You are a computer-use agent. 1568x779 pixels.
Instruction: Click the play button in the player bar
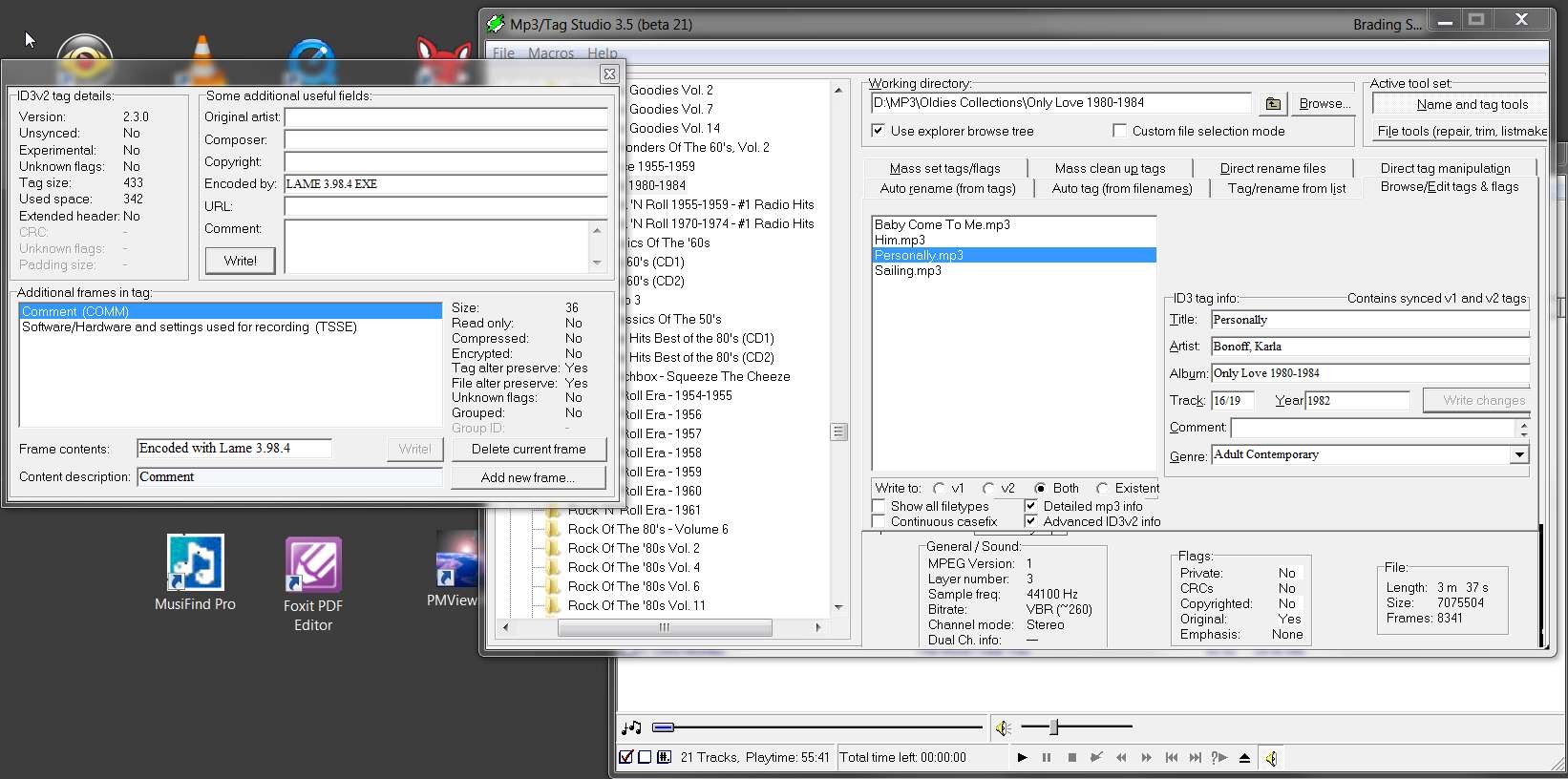(1022, 757)
